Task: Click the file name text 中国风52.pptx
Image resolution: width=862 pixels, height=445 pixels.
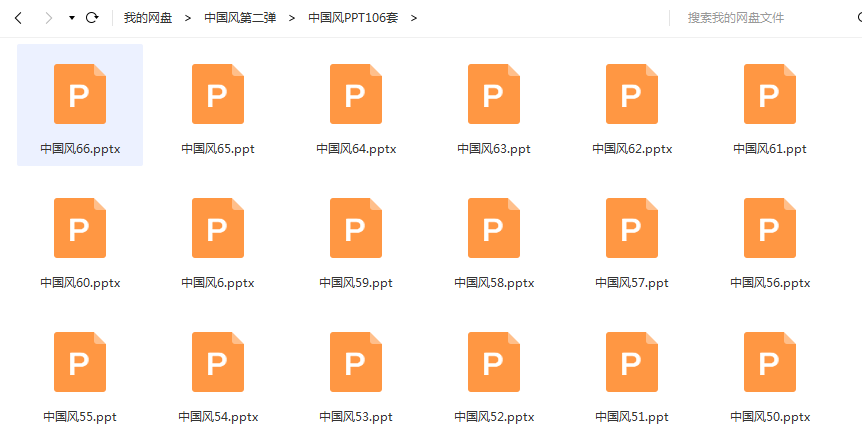Action: [494, 417]
